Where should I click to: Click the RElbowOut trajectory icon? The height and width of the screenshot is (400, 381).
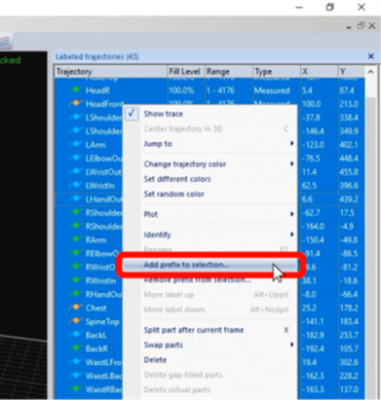coord(76,253)
